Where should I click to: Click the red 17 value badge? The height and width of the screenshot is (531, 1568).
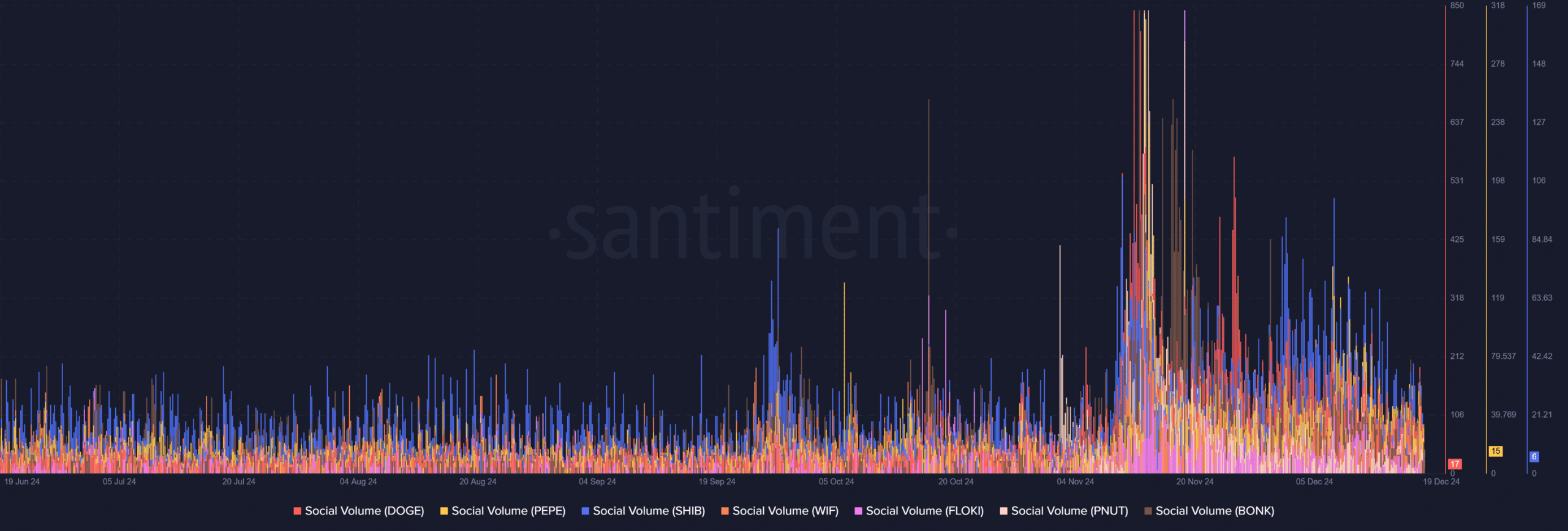point(1455,464)
